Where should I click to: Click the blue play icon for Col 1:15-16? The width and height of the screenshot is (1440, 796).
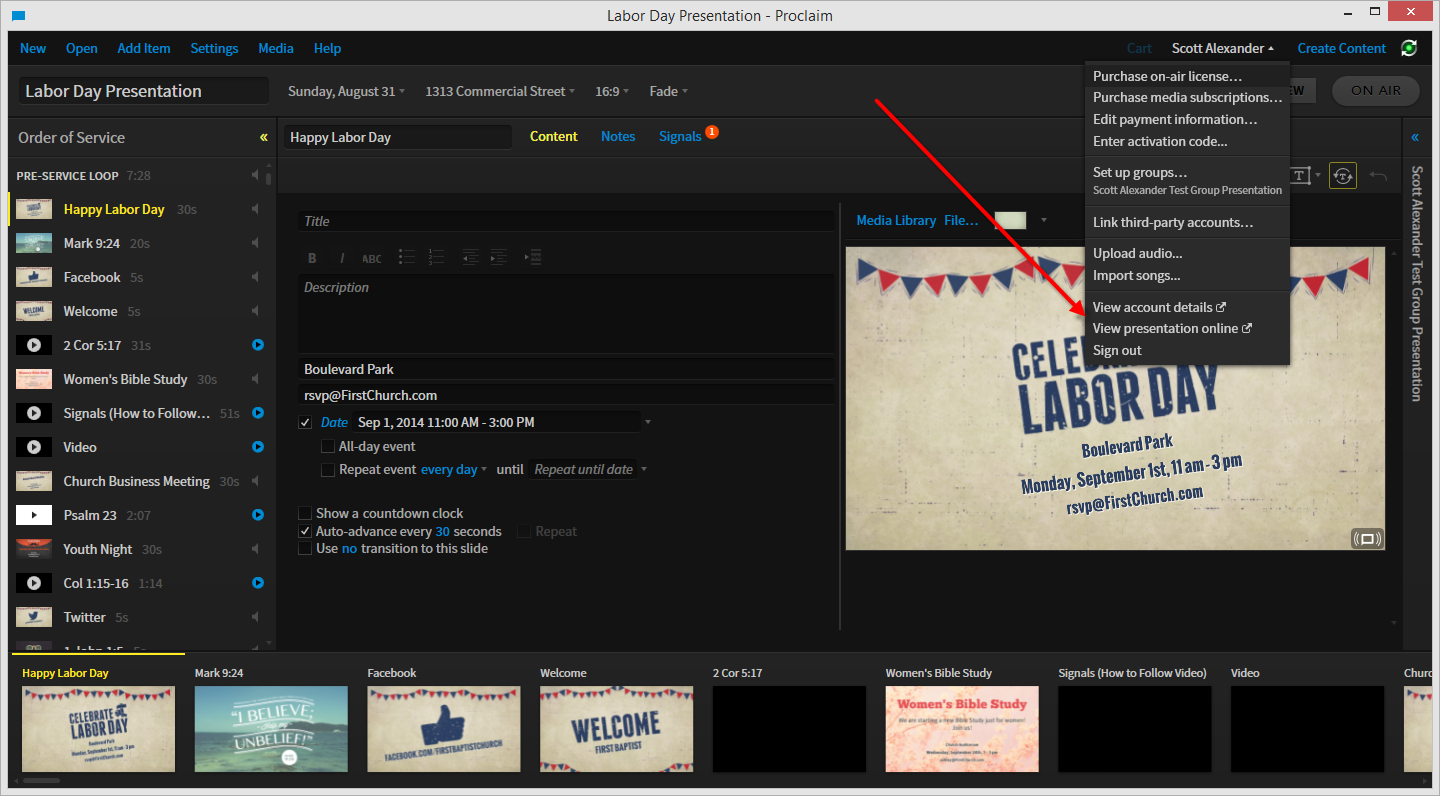257,583
